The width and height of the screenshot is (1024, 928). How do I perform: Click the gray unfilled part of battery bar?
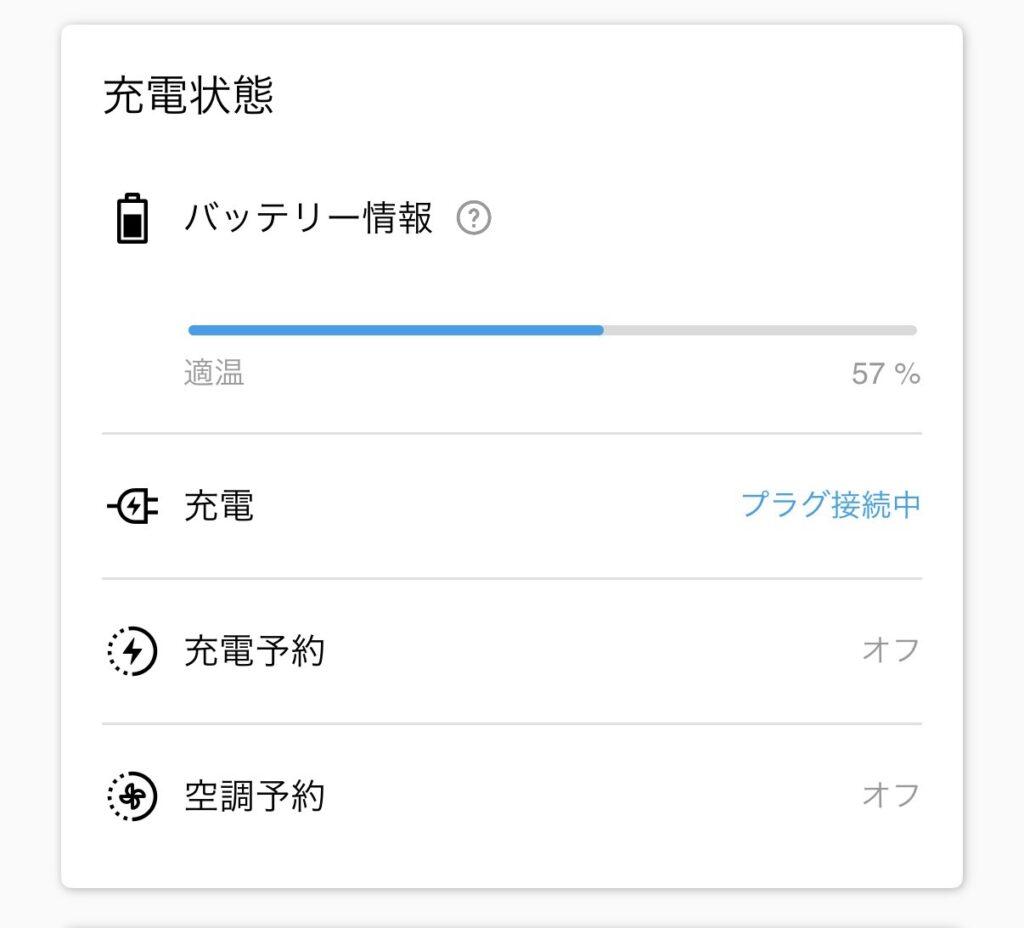tap(760, 330)
